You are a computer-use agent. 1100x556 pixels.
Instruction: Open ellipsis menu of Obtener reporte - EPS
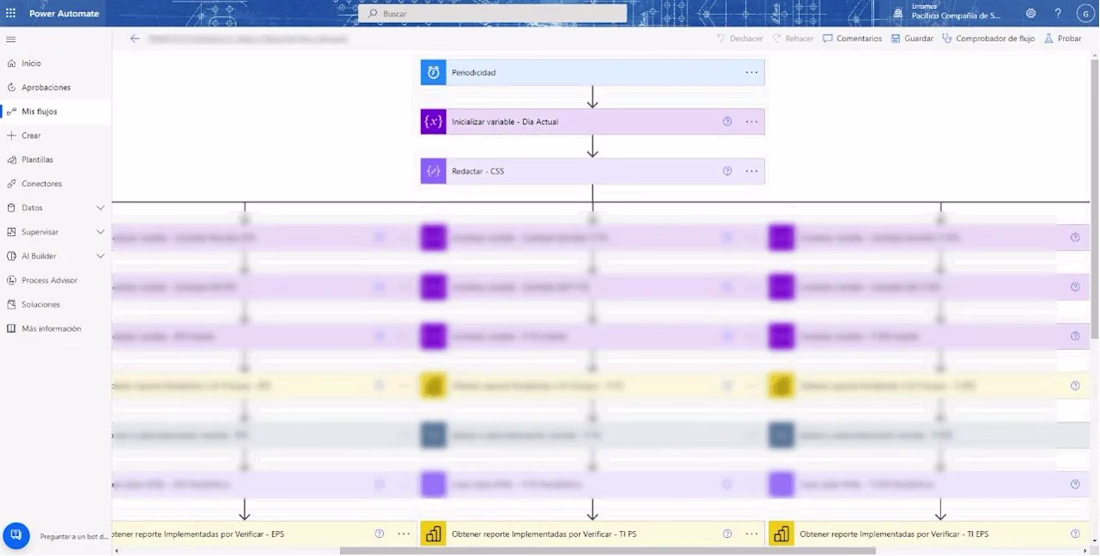click(x=403, y=534)
